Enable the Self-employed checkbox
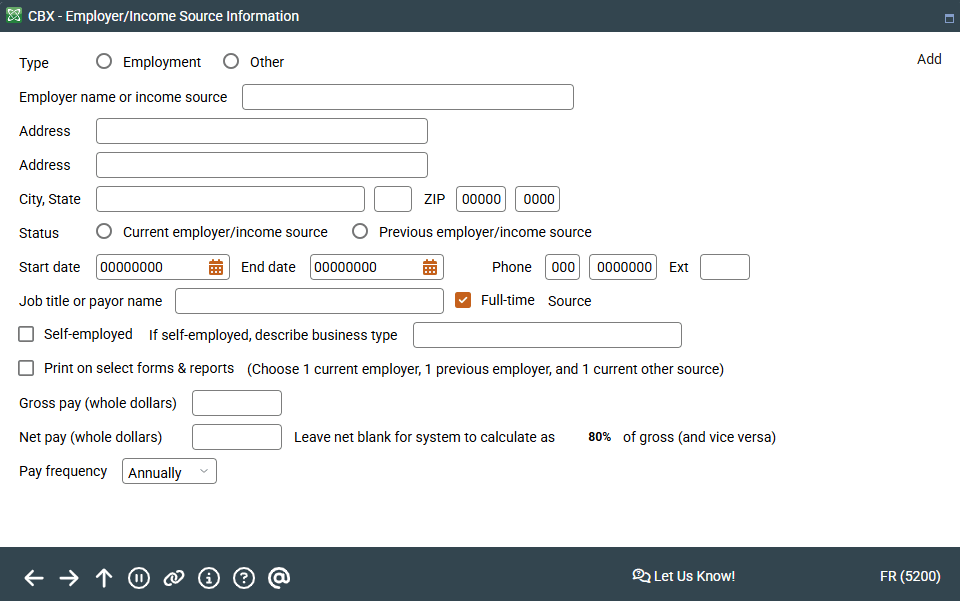 pyautogui.click(x=25, y=333)
